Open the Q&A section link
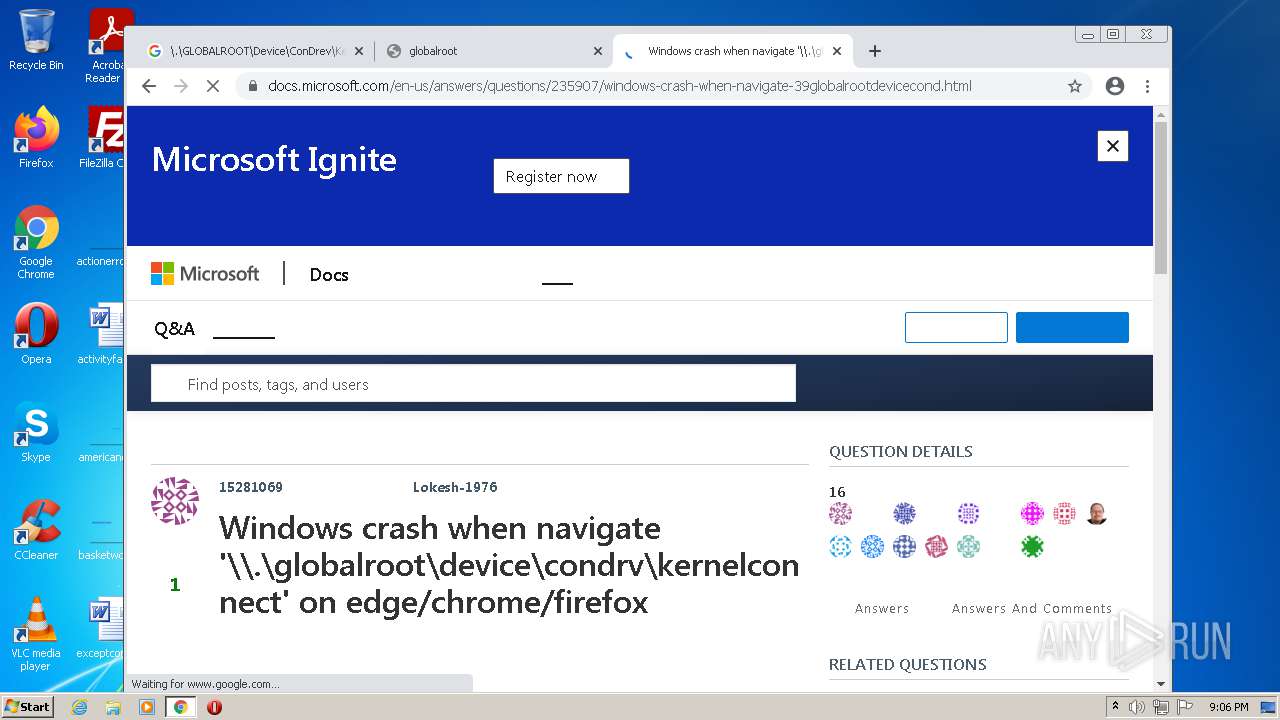Screen dimensions: 1280x720 (174, 329)
